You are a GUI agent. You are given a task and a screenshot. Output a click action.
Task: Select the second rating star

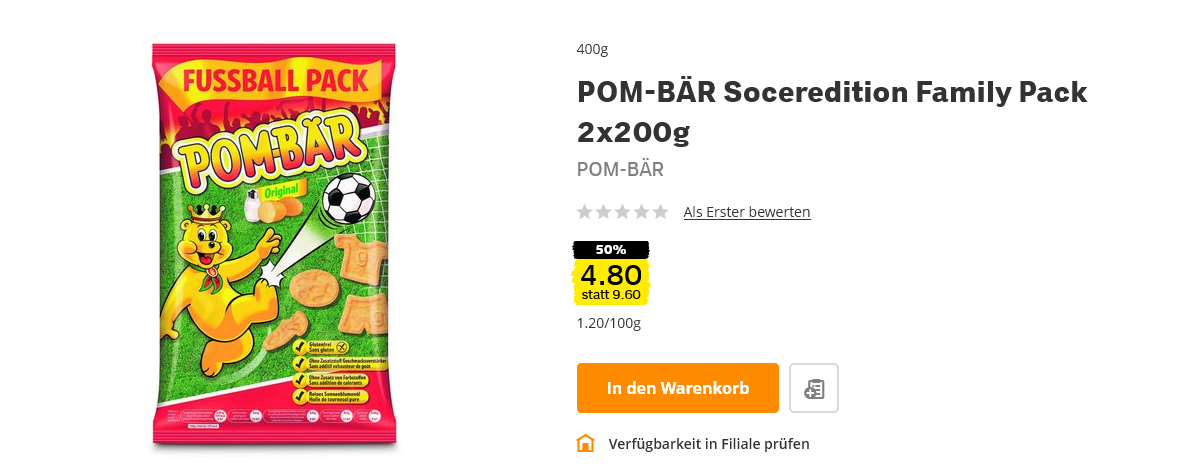603,212
